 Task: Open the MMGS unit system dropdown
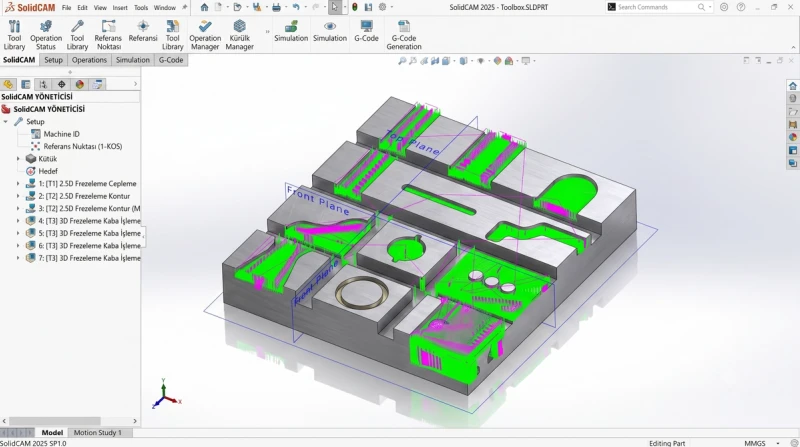[x=778, y=443]
